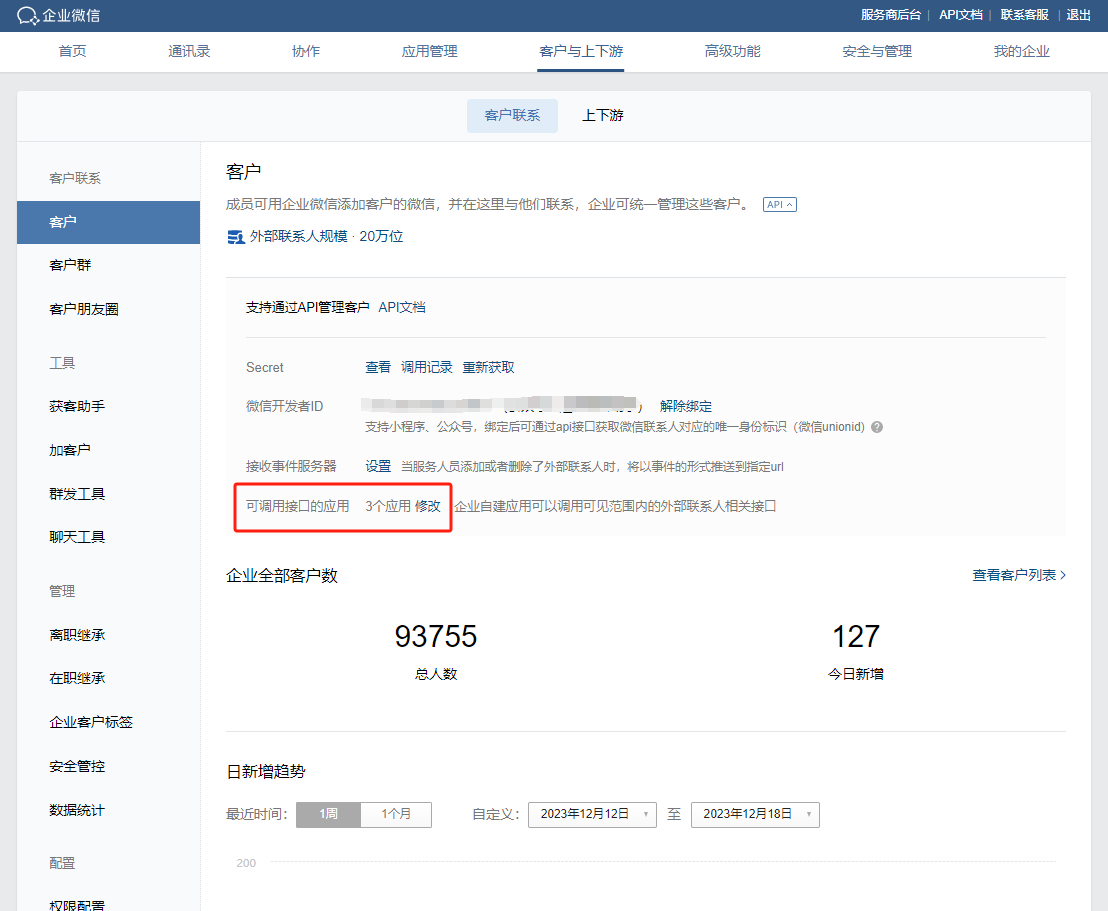Click the 客户联系 sidebar section heading
The height and width of the screenshot is (911, 1108).
tap(75, 178)
